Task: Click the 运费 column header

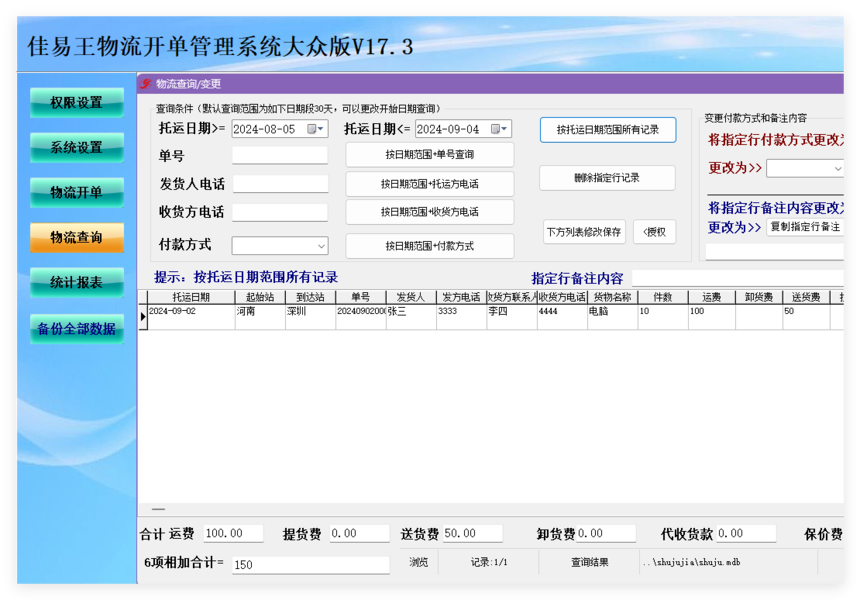Action: pos(711,297)
